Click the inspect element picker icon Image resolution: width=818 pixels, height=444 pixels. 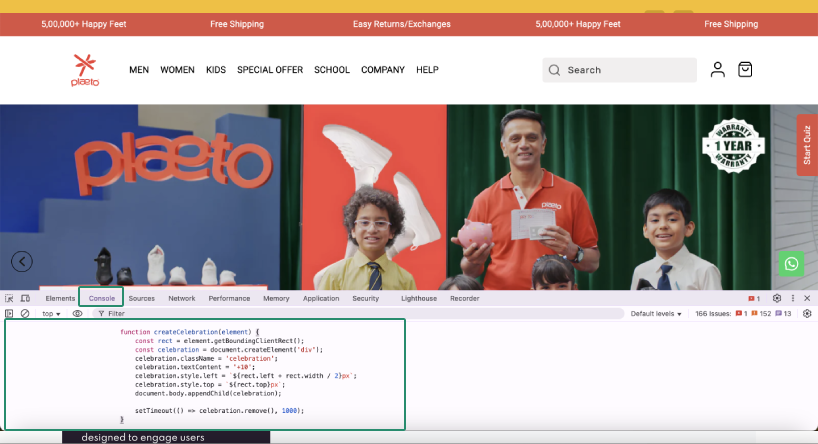[10, 298]
